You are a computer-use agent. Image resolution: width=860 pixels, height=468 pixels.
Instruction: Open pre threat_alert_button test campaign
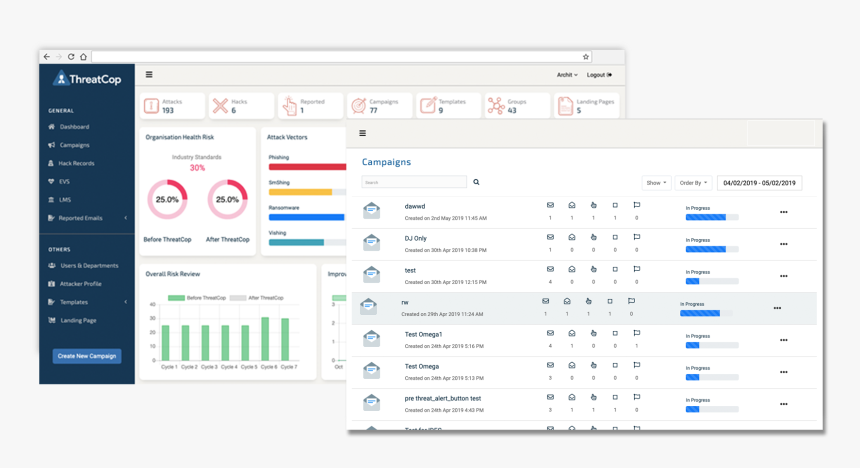(x=584, y=404)
